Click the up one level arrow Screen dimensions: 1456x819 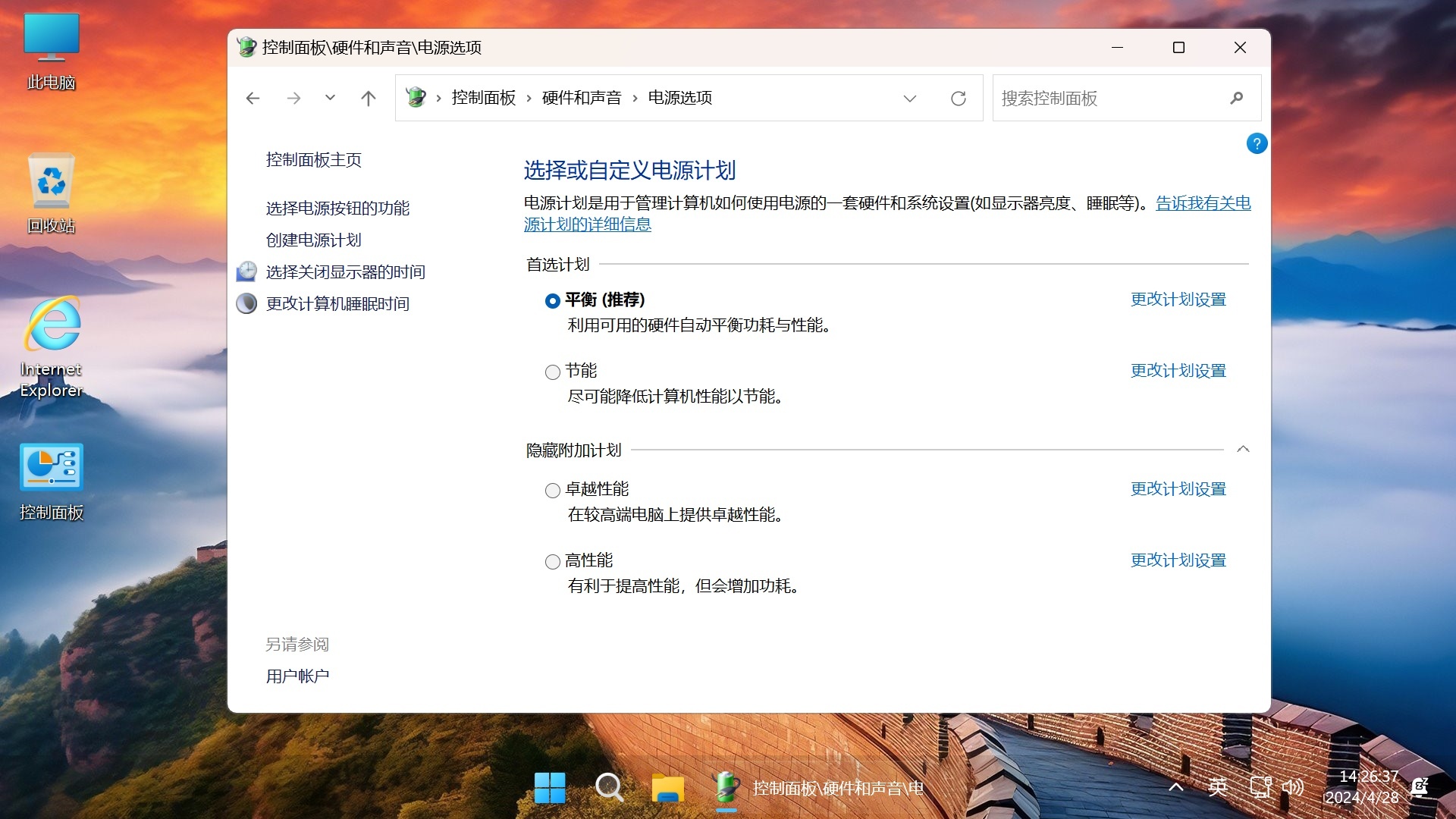click(x=369, y=98)
